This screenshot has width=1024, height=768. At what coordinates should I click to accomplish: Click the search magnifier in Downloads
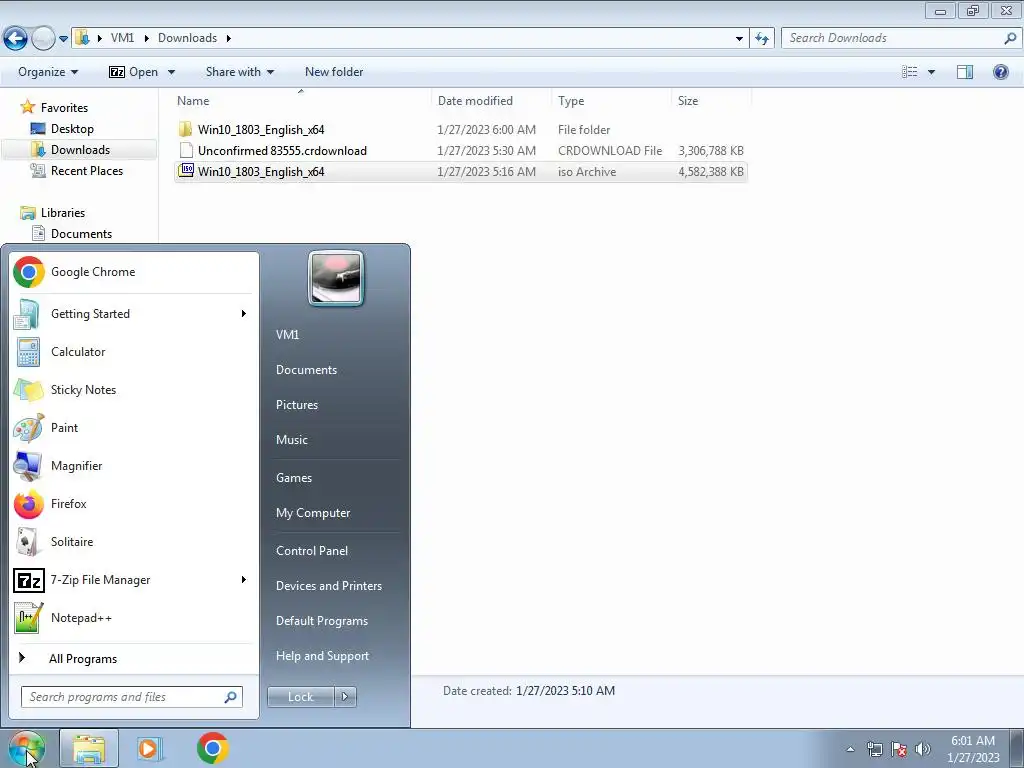coord(1010,39)
